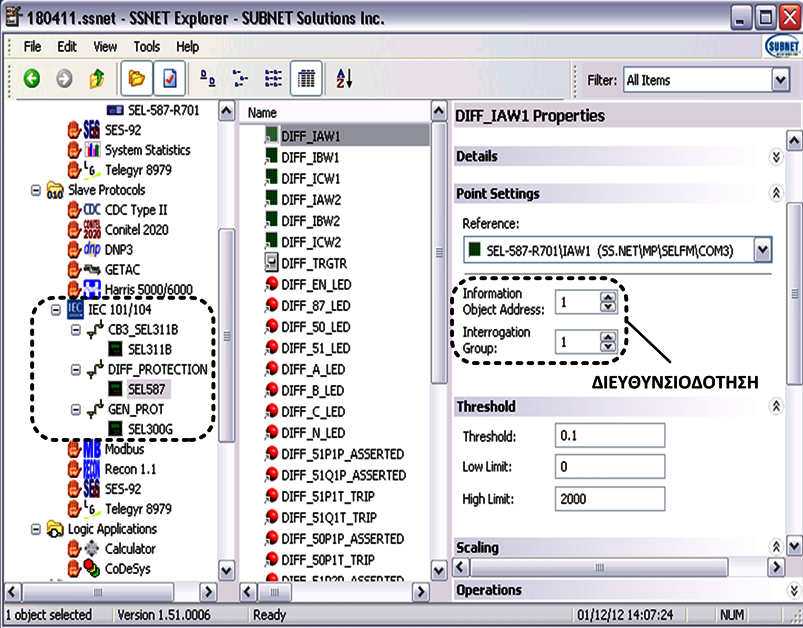
Task: Decrease the Interrogation Group value
Action: click(x=608, y=347)
